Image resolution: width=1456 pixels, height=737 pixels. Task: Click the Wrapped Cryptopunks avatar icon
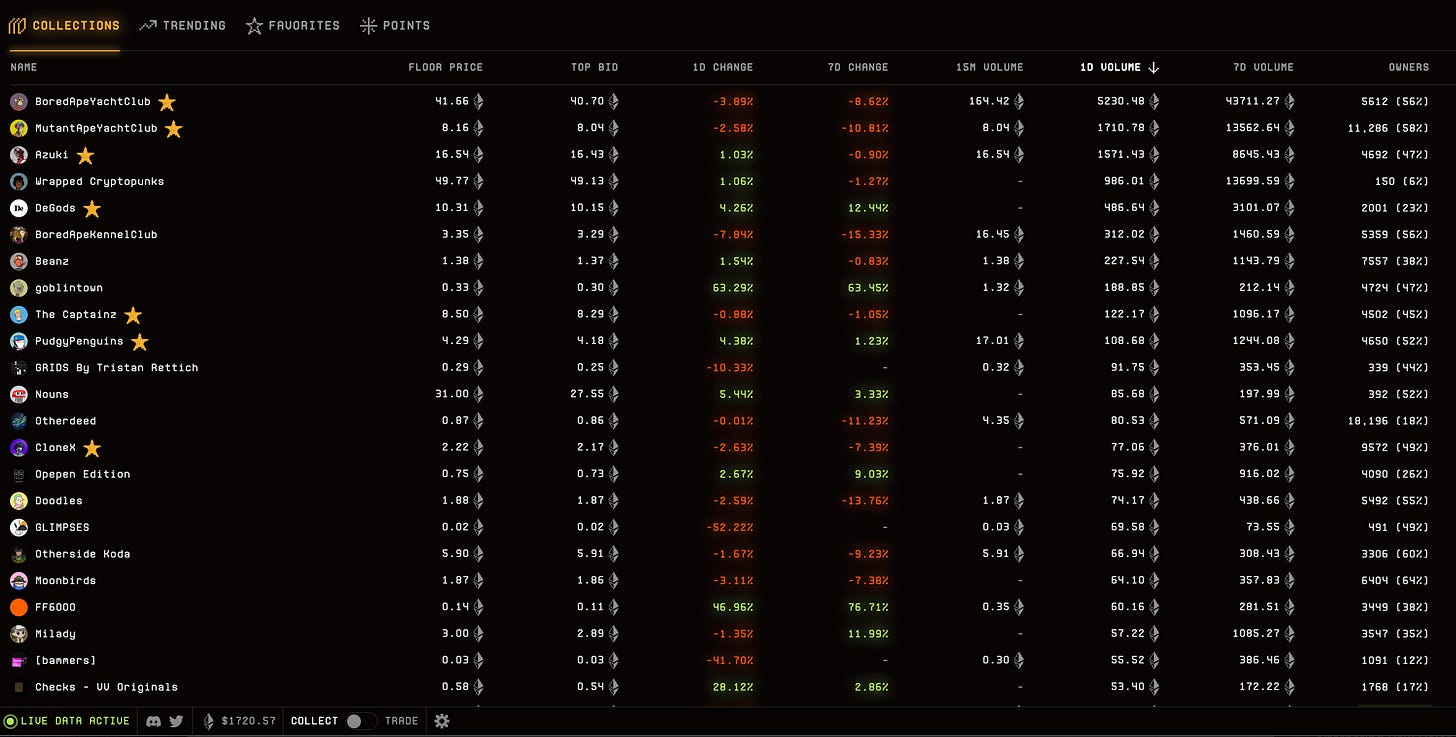19,182
